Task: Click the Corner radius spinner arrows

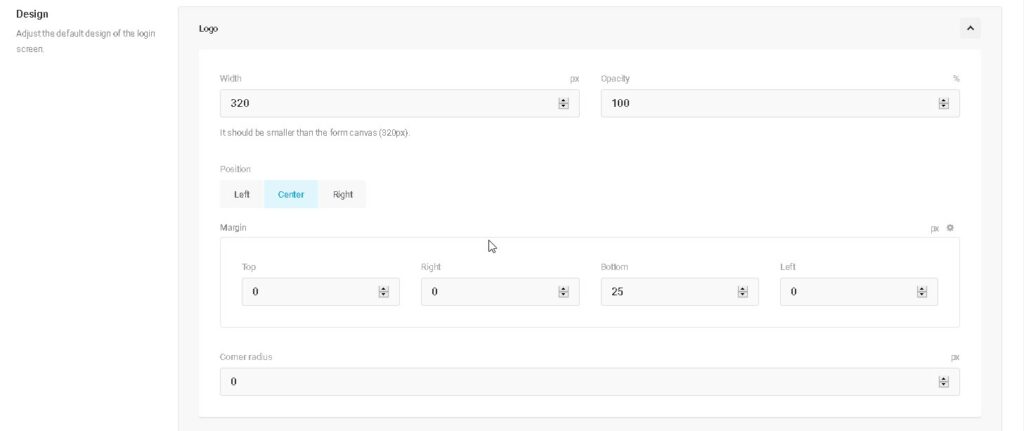Action: pos(943,382)
